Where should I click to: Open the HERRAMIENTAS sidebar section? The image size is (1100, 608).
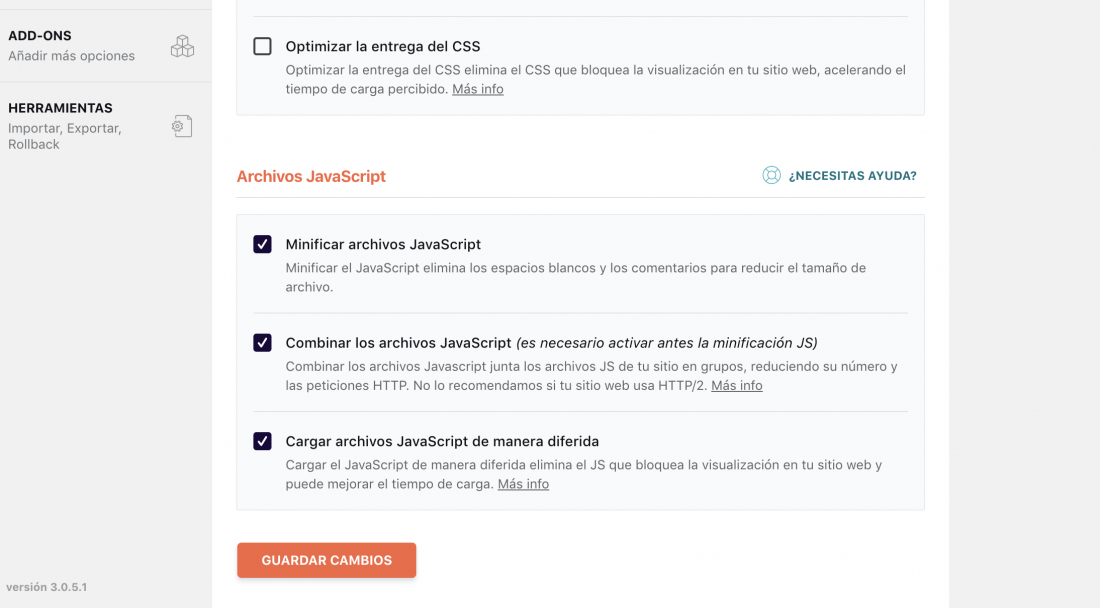[105, 126]
